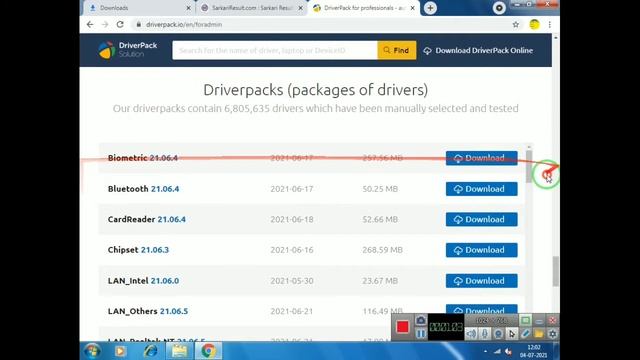This screenshot has width=640, height=360.
Task: Open Chrome three-dot menu
Action: point(550,24)
